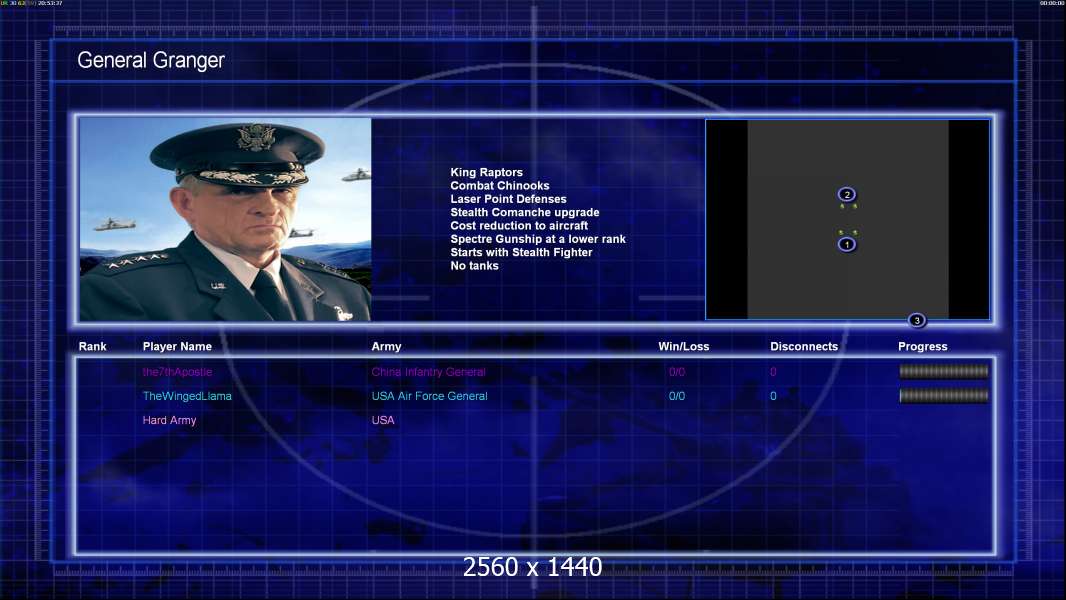The image size is (1066, 600).
Task: Click the USA army of Hard Army
Action: [x=383, y=420]
